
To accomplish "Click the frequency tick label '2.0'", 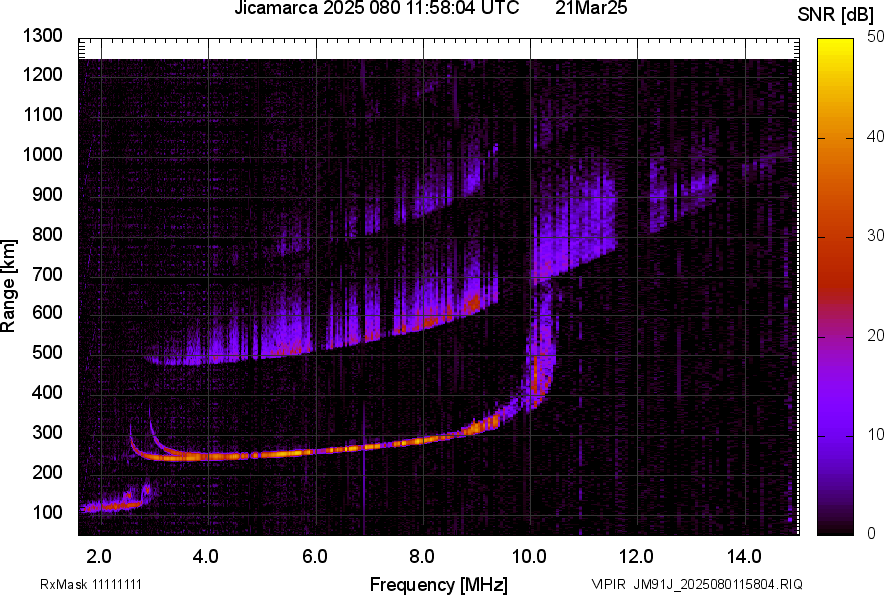I will coord(99,557).
